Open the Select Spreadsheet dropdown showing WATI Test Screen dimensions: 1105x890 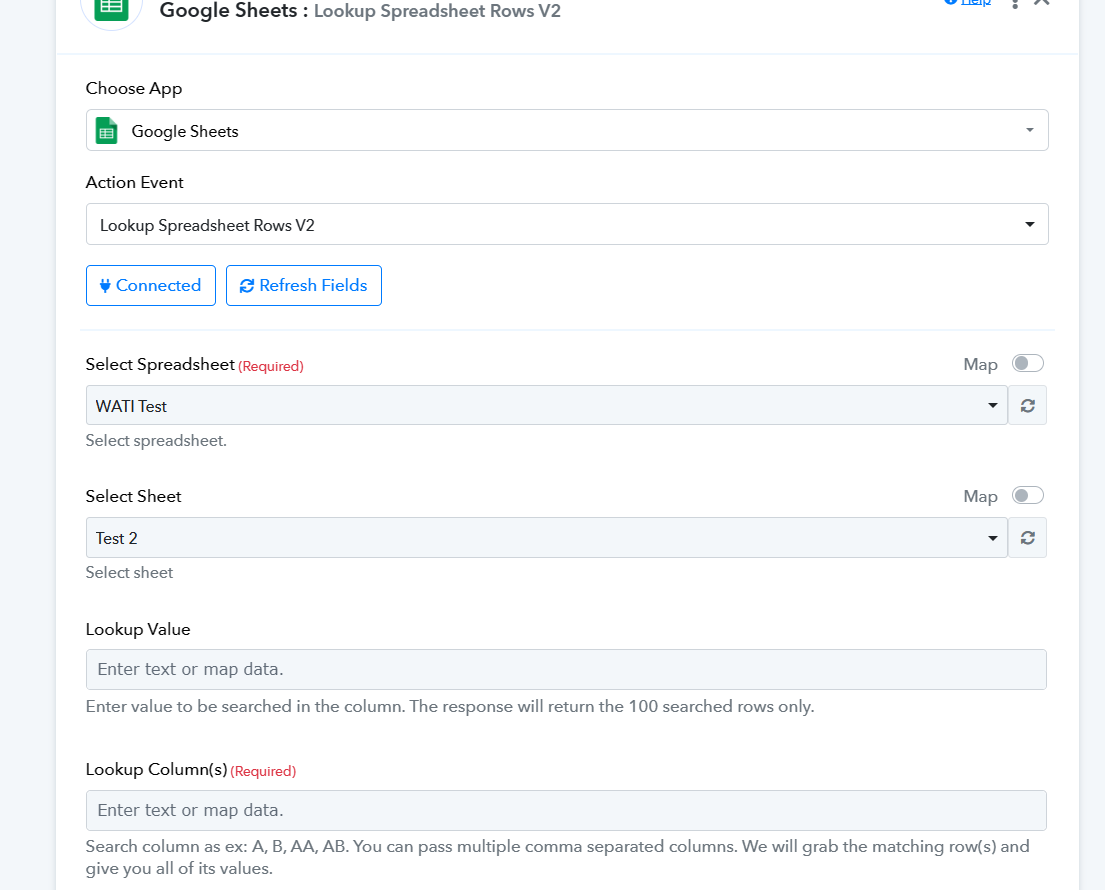click(x=547, y=405)
